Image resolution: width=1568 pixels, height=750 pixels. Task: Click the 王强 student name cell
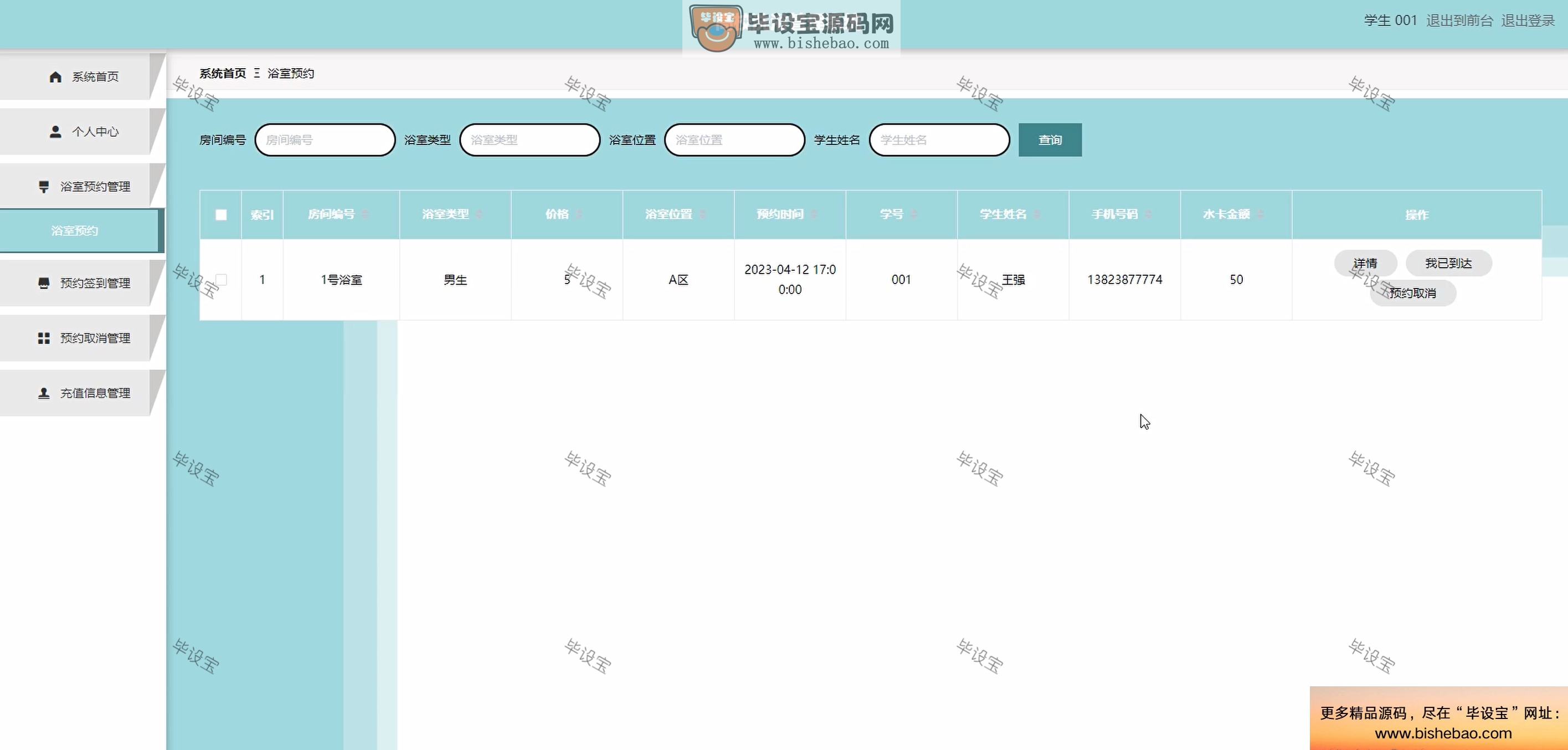tap(1014, 279)
